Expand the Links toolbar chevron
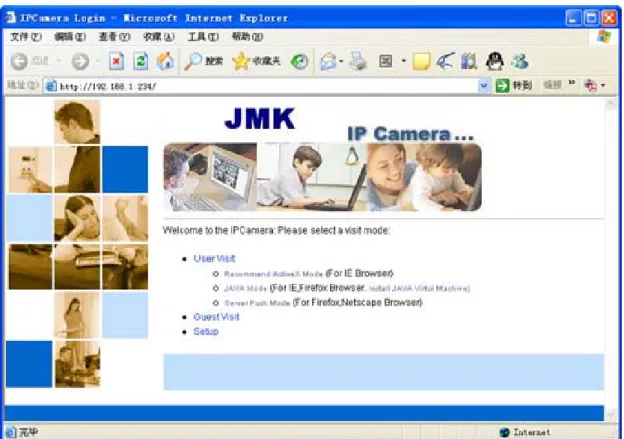Viewport: 624px width, 439px height. [x=572, y=83]
